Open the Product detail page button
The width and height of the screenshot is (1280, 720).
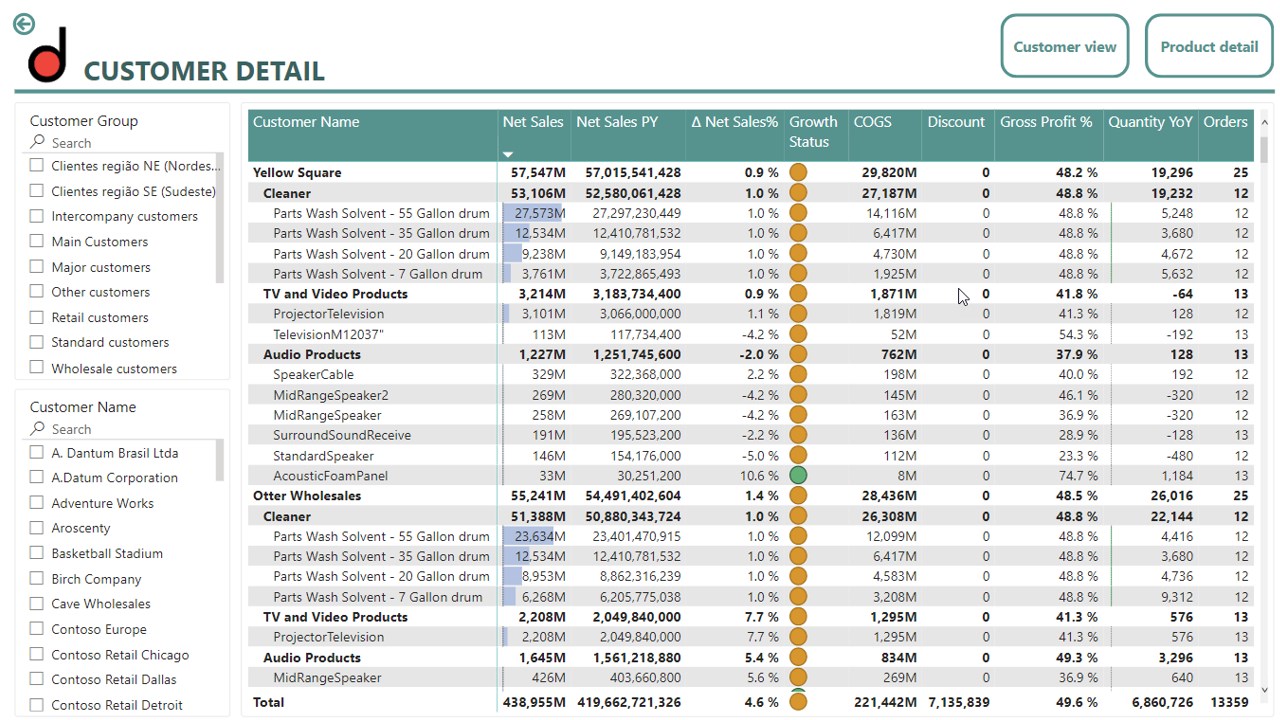(x=1209, y=46)
